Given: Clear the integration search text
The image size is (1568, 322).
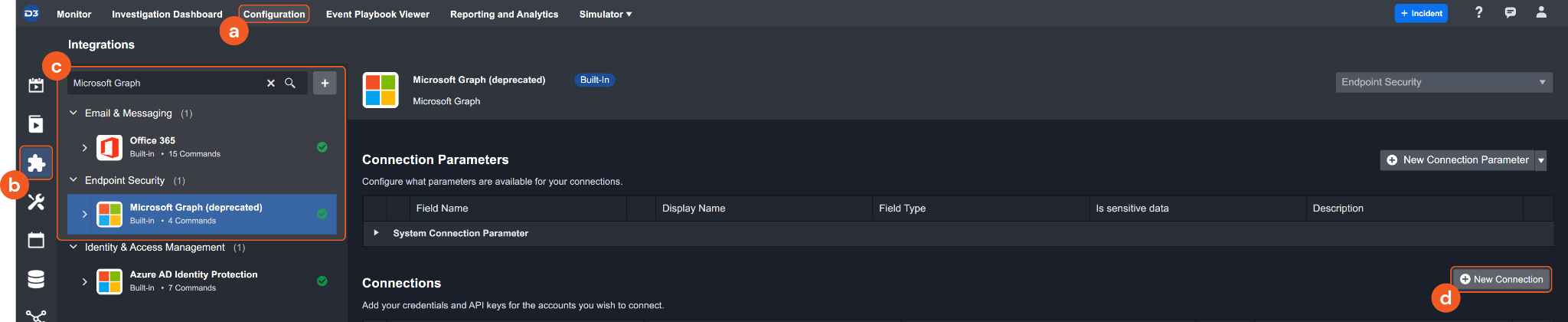Looking at the screenshot, I should coord(270,83).
